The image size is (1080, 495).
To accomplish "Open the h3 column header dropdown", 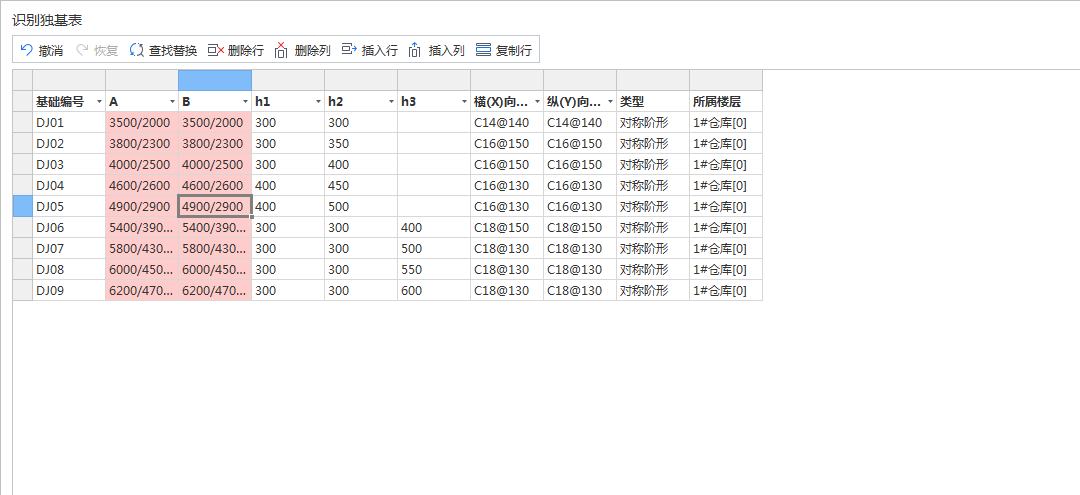I will 465,102.
